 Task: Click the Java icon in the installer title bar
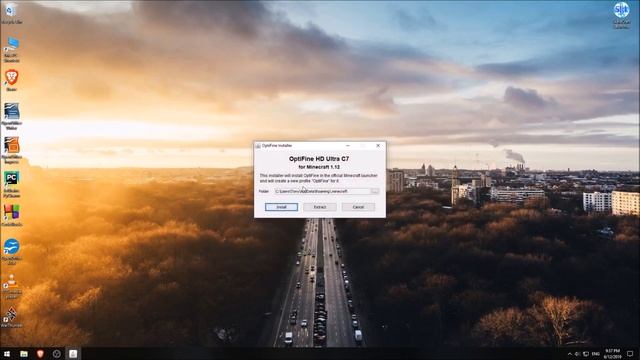click(x=258, y=146)
